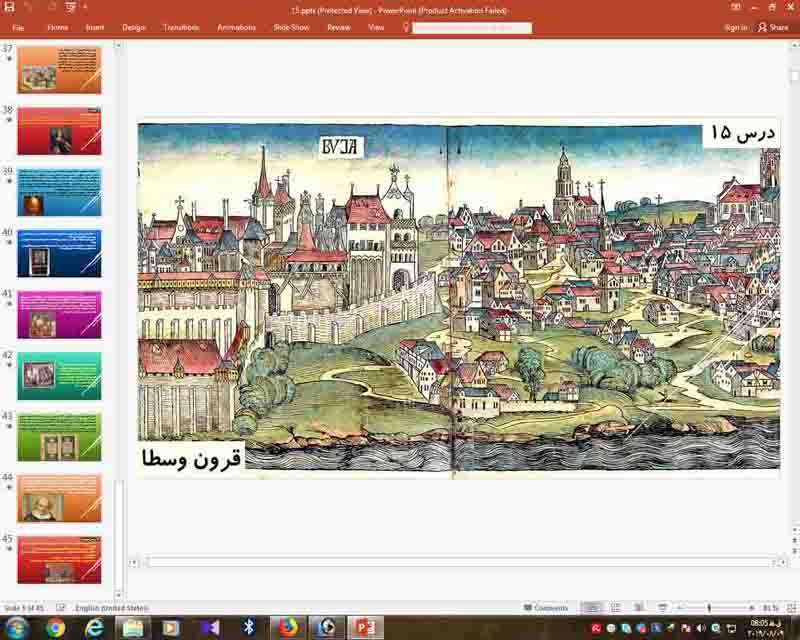Open spell check icon in status bar
The height and width of the screenshot is (640, 800).
pyautogui.click(x=61, y=608)
